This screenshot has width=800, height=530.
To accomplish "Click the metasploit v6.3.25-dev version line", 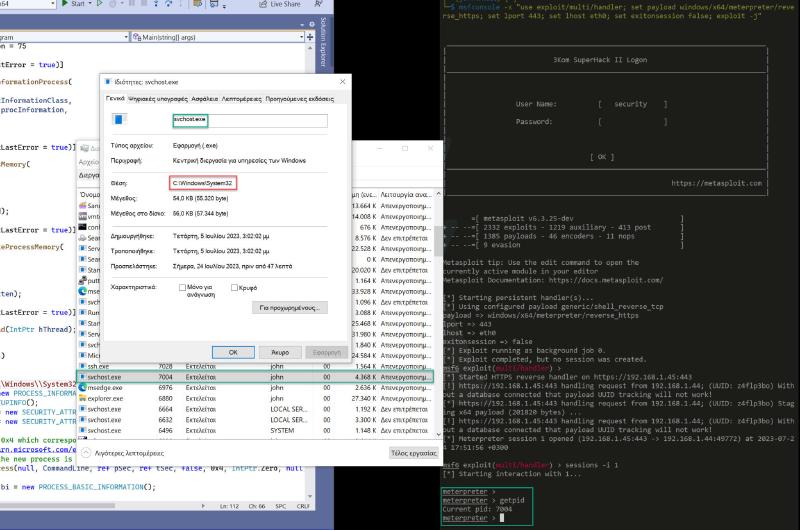I will pyautogui.click(x=528, y=218).
